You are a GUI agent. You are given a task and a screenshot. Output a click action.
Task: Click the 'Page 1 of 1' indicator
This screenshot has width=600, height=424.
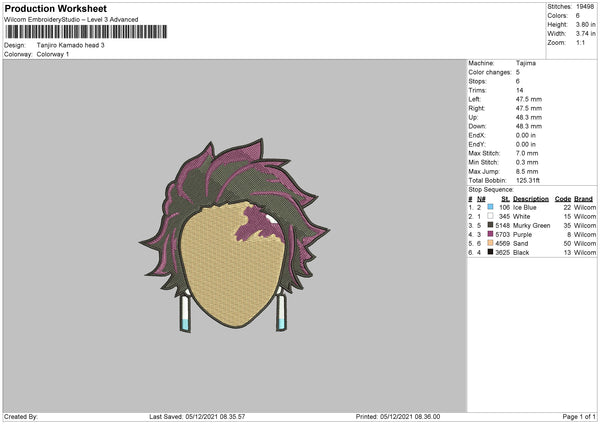coord(579,416)
